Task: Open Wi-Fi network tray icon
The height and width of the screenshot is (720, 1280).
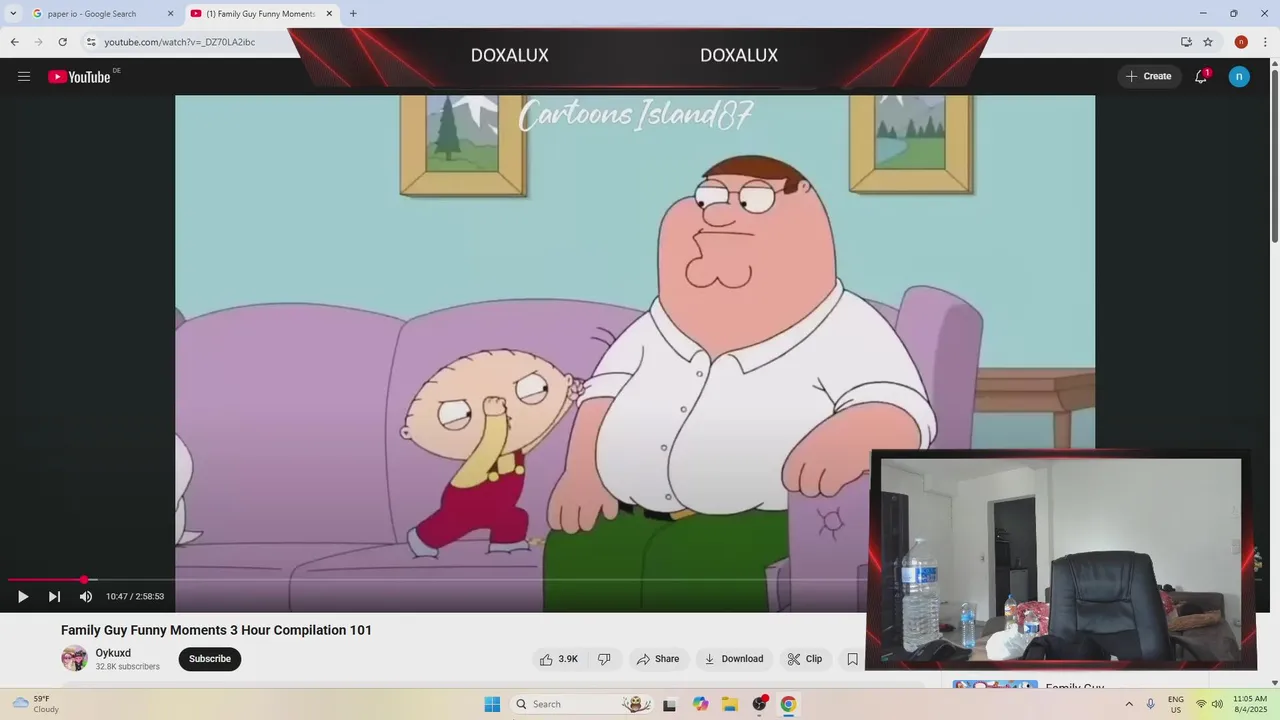Action: pyautogui.click(x=1201, y=704)
